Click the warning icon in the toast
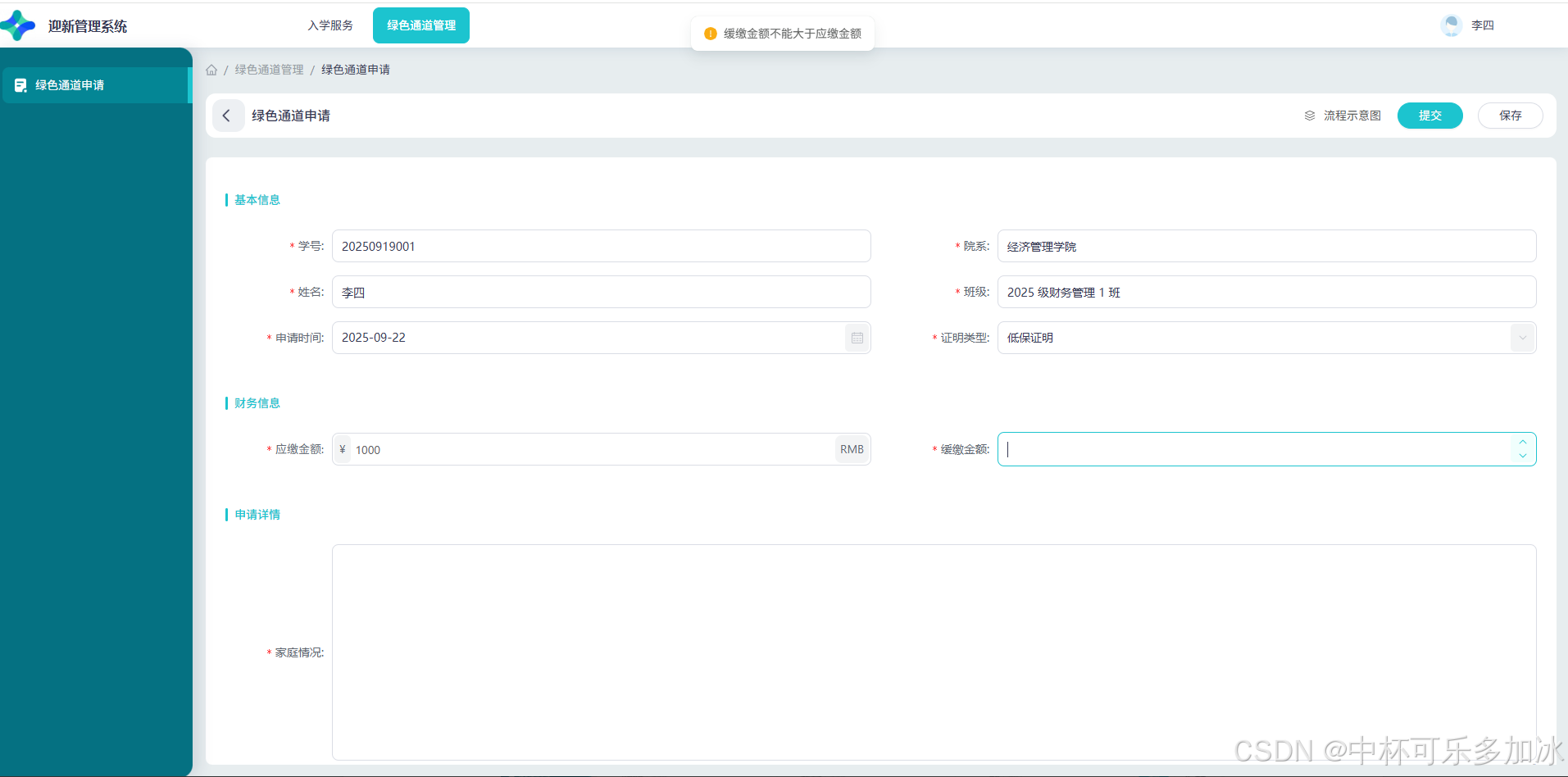 click(711, 34)
